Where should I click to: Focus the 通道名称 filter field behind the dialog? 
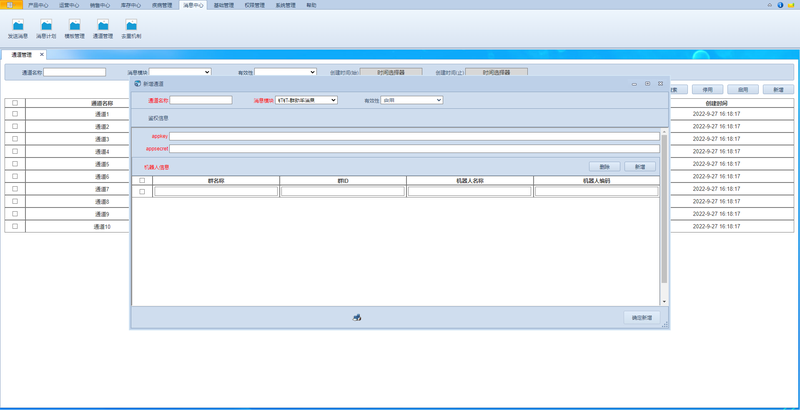[74, 72]
